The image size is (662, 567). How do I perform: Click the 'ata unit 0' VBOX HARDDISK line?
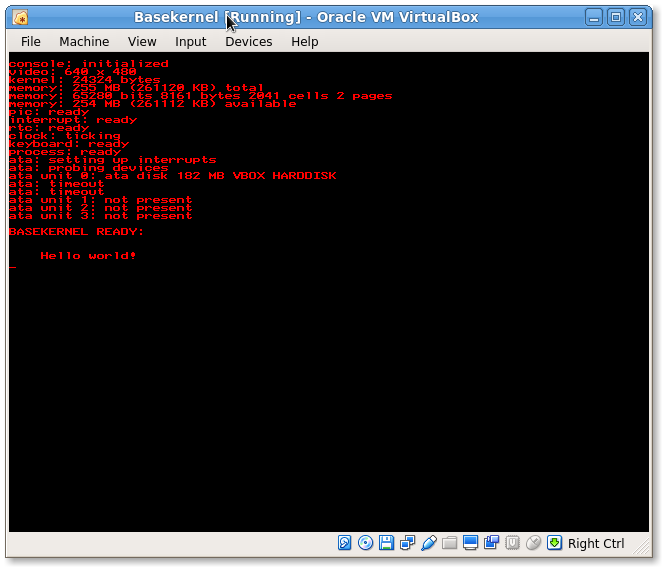173,176
